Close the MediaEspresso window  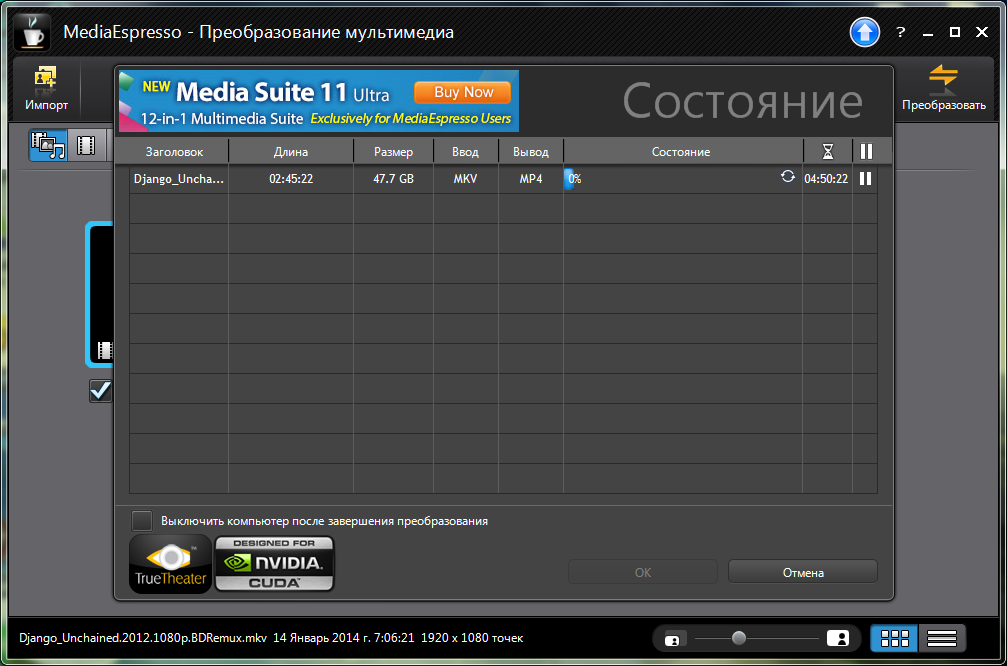(x=982, y=32)
